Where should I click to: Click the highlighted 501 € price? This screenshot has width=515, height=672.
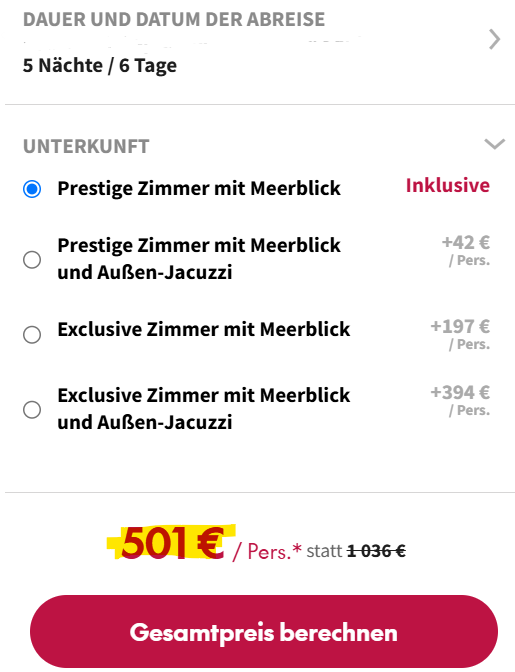click(x=172, y=543)
